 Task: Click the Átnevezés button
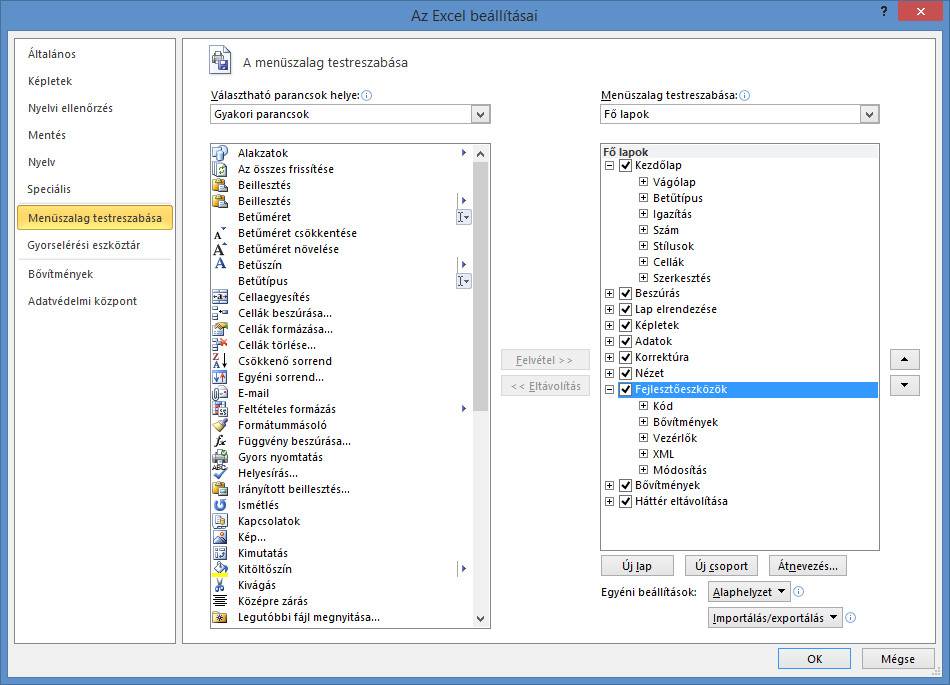click(808, 566)
